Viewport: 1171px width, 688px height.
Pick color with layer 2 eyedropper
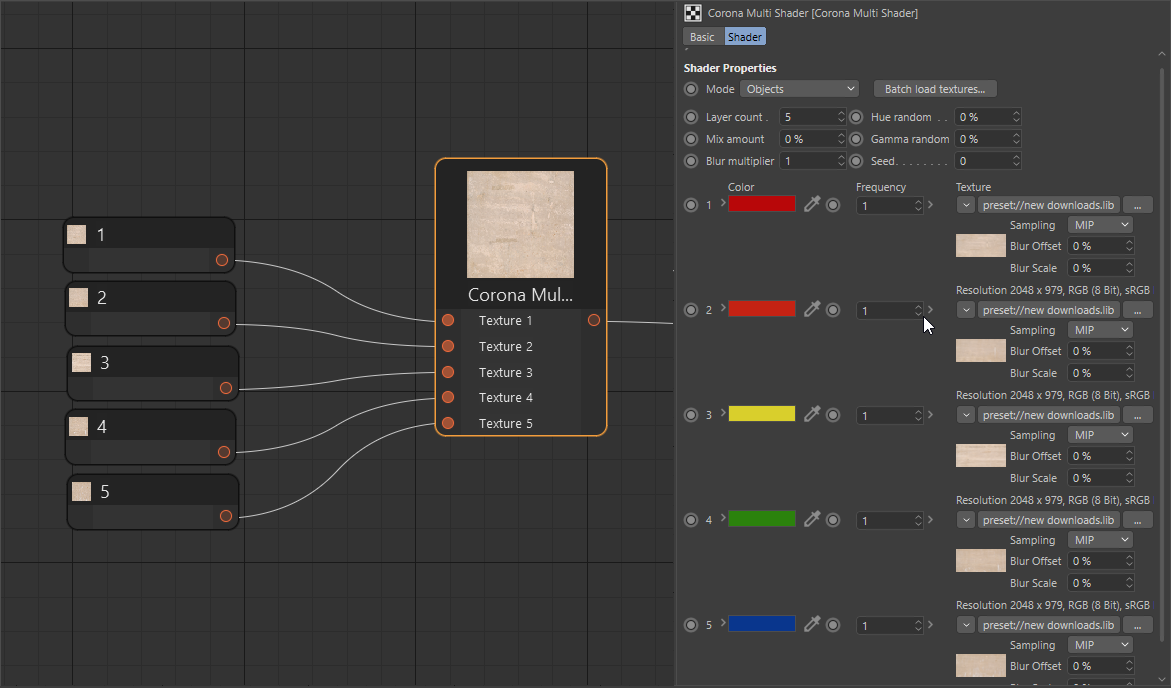pos(812,309)
